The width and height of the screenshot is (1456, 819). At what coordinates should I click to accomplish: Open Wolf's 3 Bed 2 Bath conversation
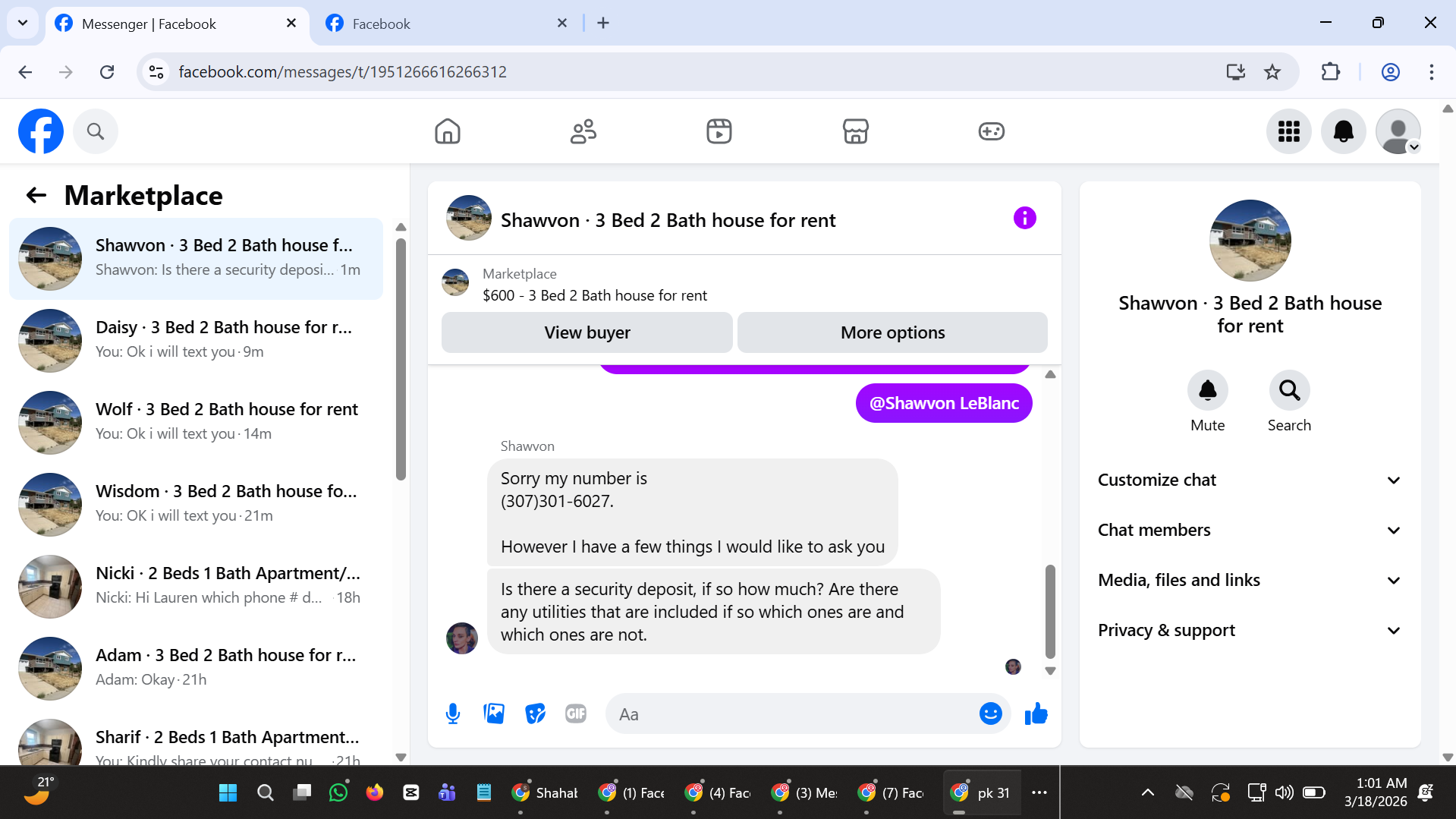pos(196,423)
